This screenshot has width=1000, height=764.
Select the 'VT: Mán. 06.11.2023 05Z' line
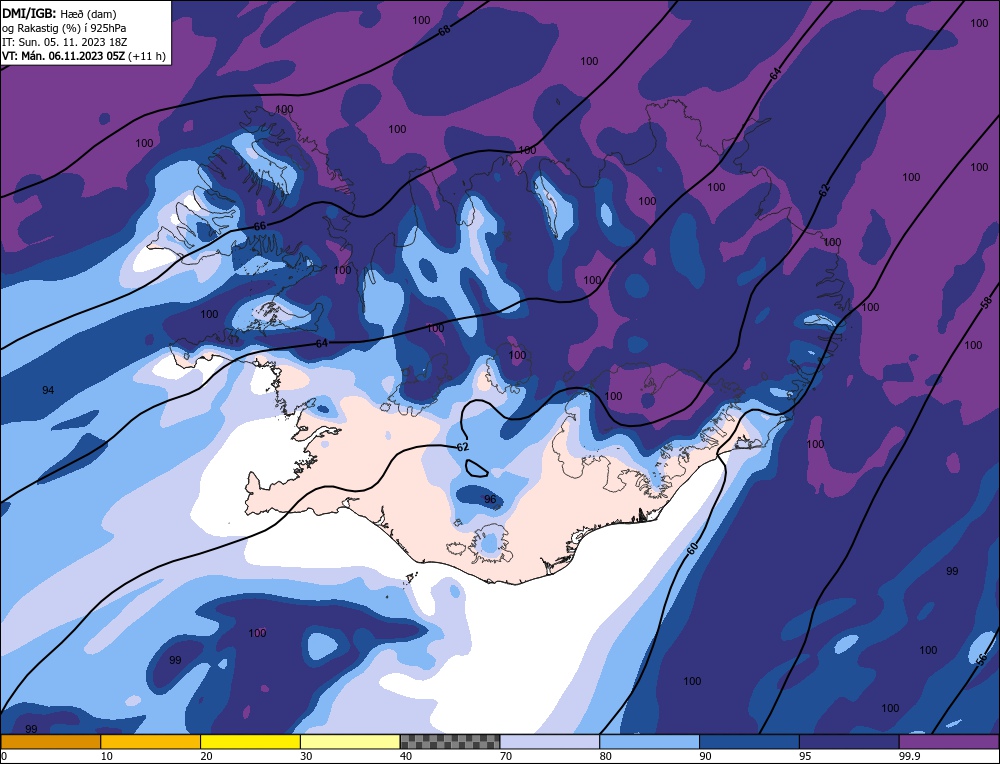(x=84, y=56)
